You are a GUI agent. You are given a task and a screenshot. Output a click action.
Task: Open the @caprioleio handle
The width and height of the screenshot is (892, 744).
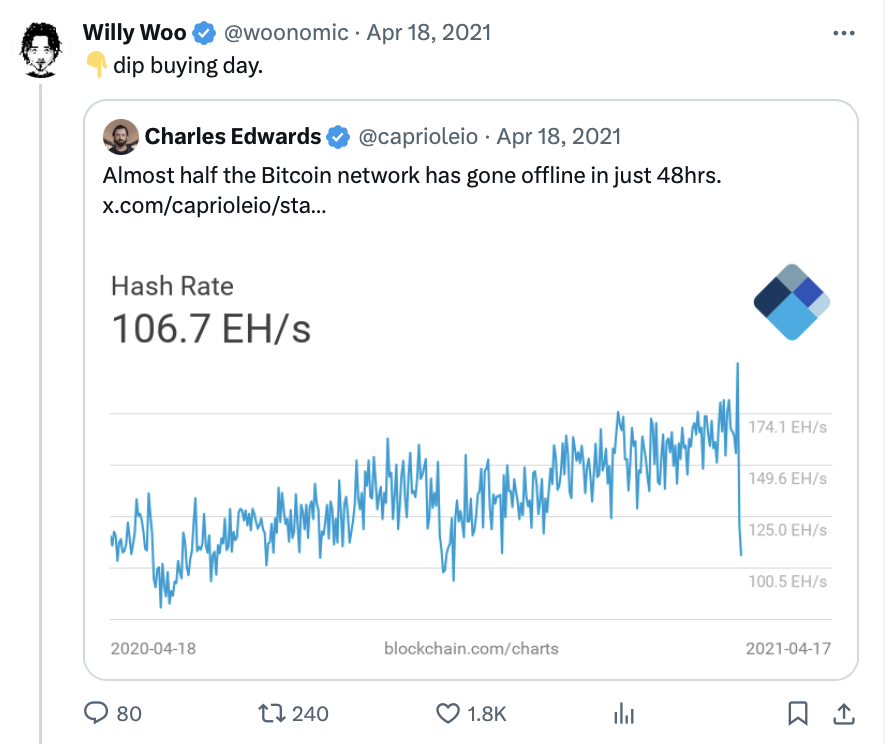(418, 137)
